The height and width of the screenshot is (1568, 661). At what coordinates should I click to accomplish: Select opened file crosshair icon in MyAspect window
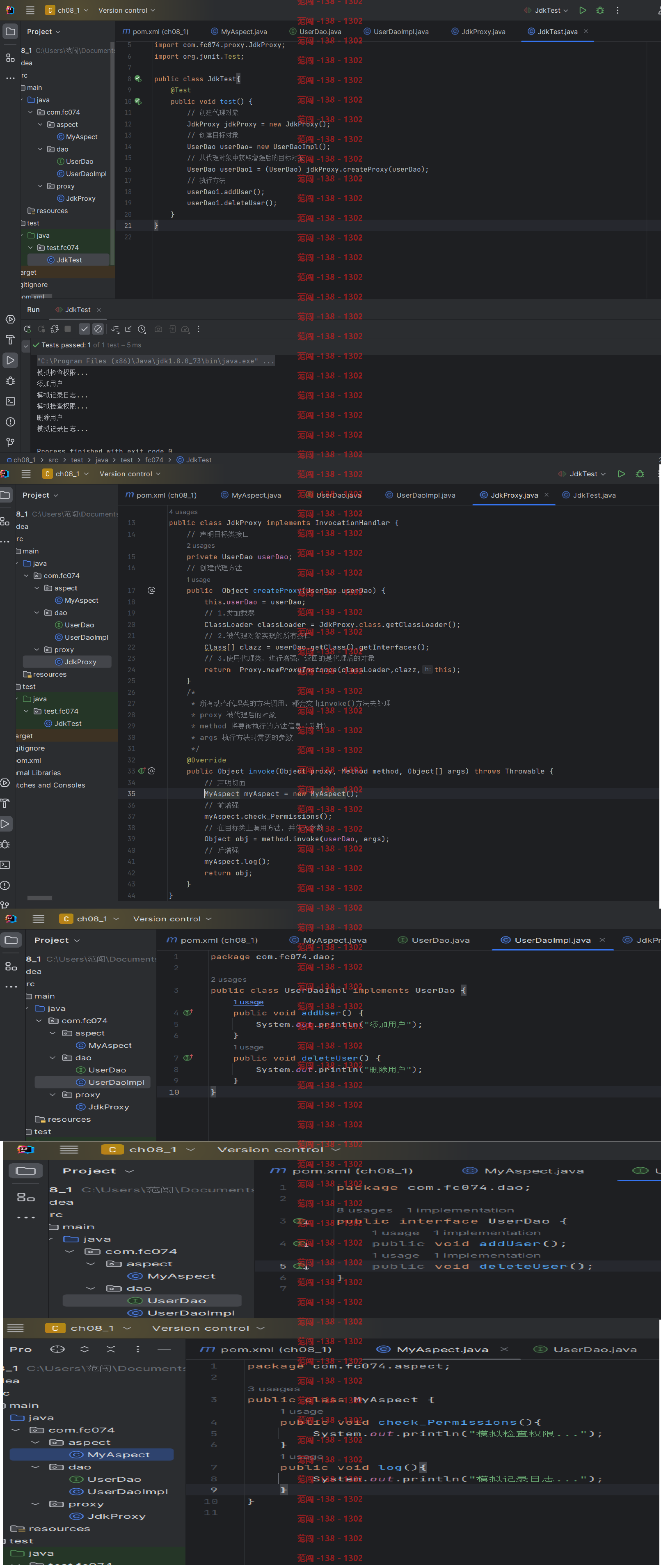pyautogui.click(x=57, y=1350)
